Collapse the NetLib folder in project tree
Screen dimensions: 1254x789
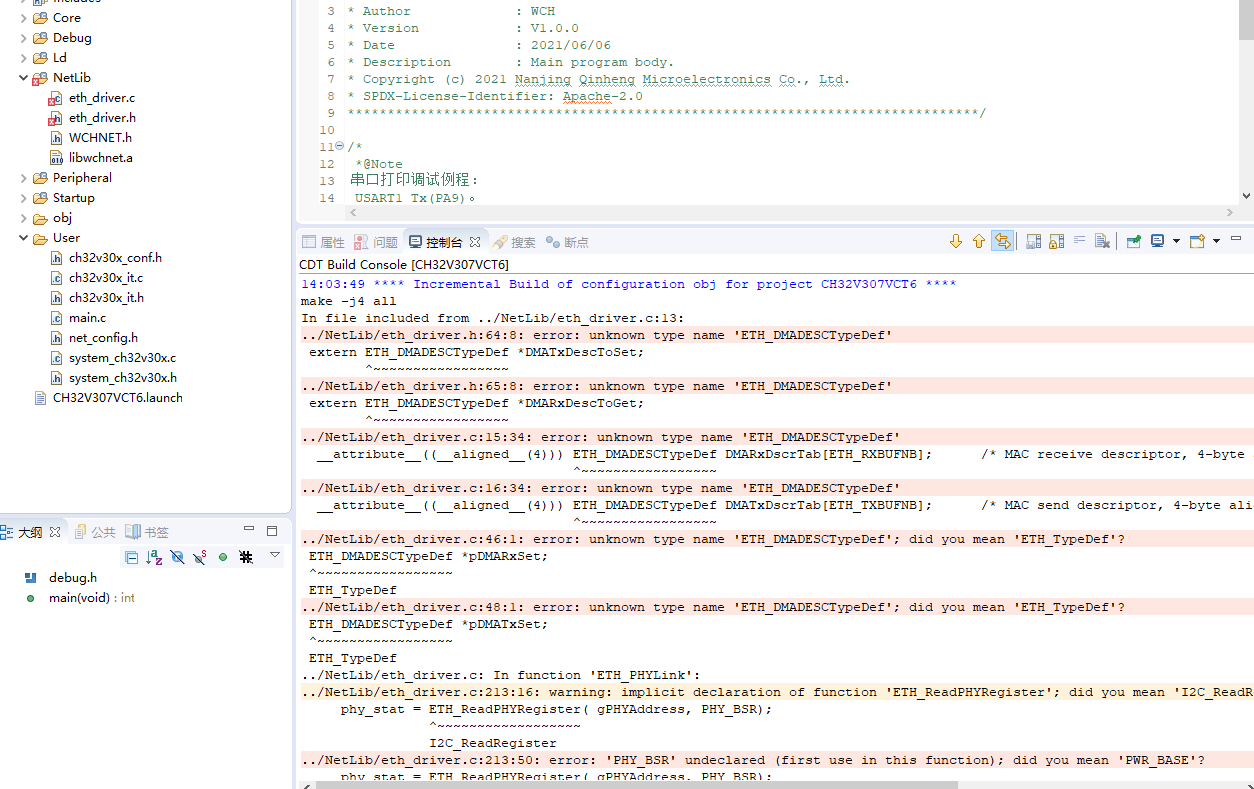coord(24,78)
